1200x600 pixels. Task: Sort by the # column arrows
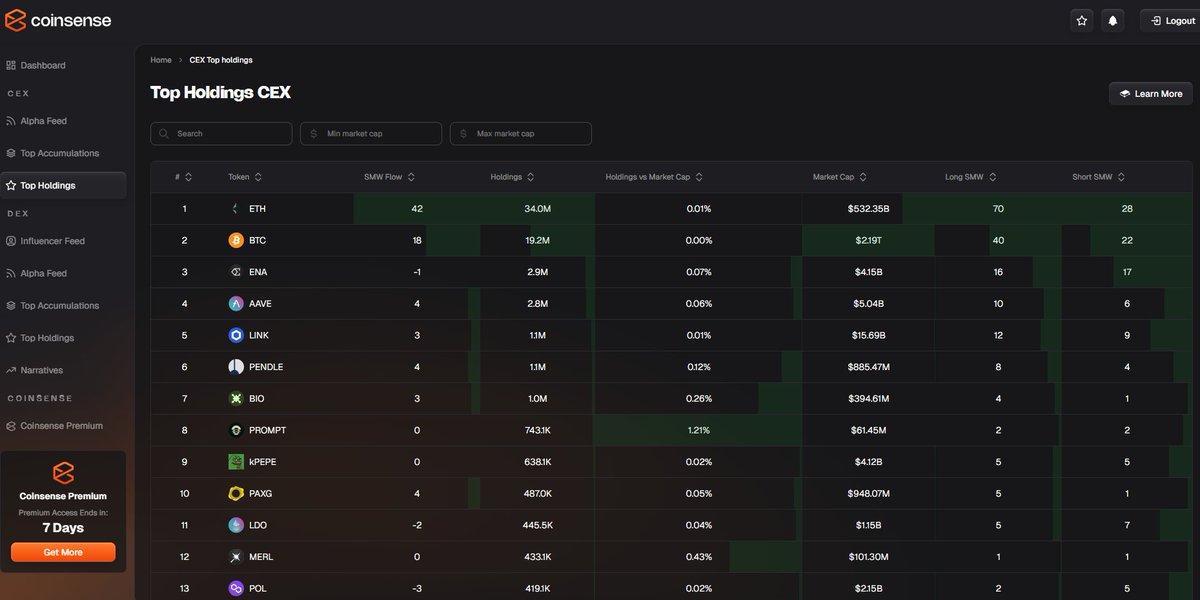(x=189, y=177)
